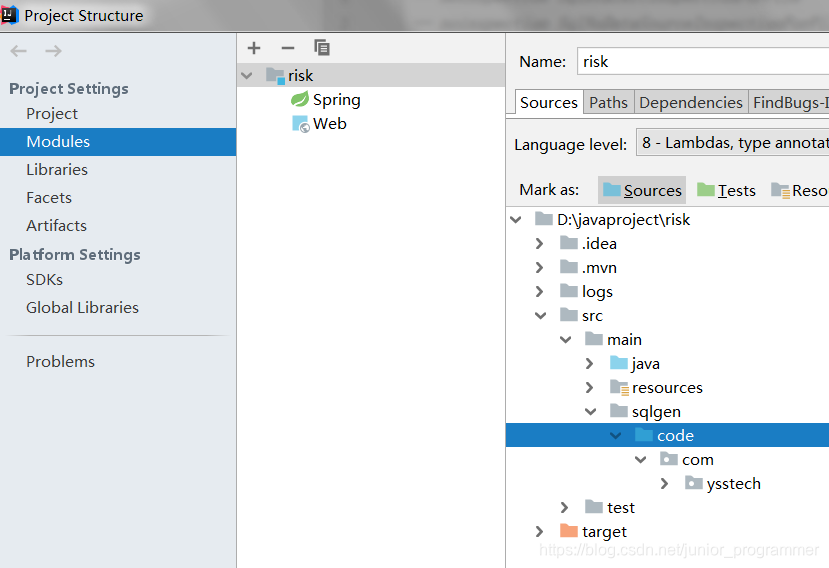Click the code folder icon

(x=643, y=435)
